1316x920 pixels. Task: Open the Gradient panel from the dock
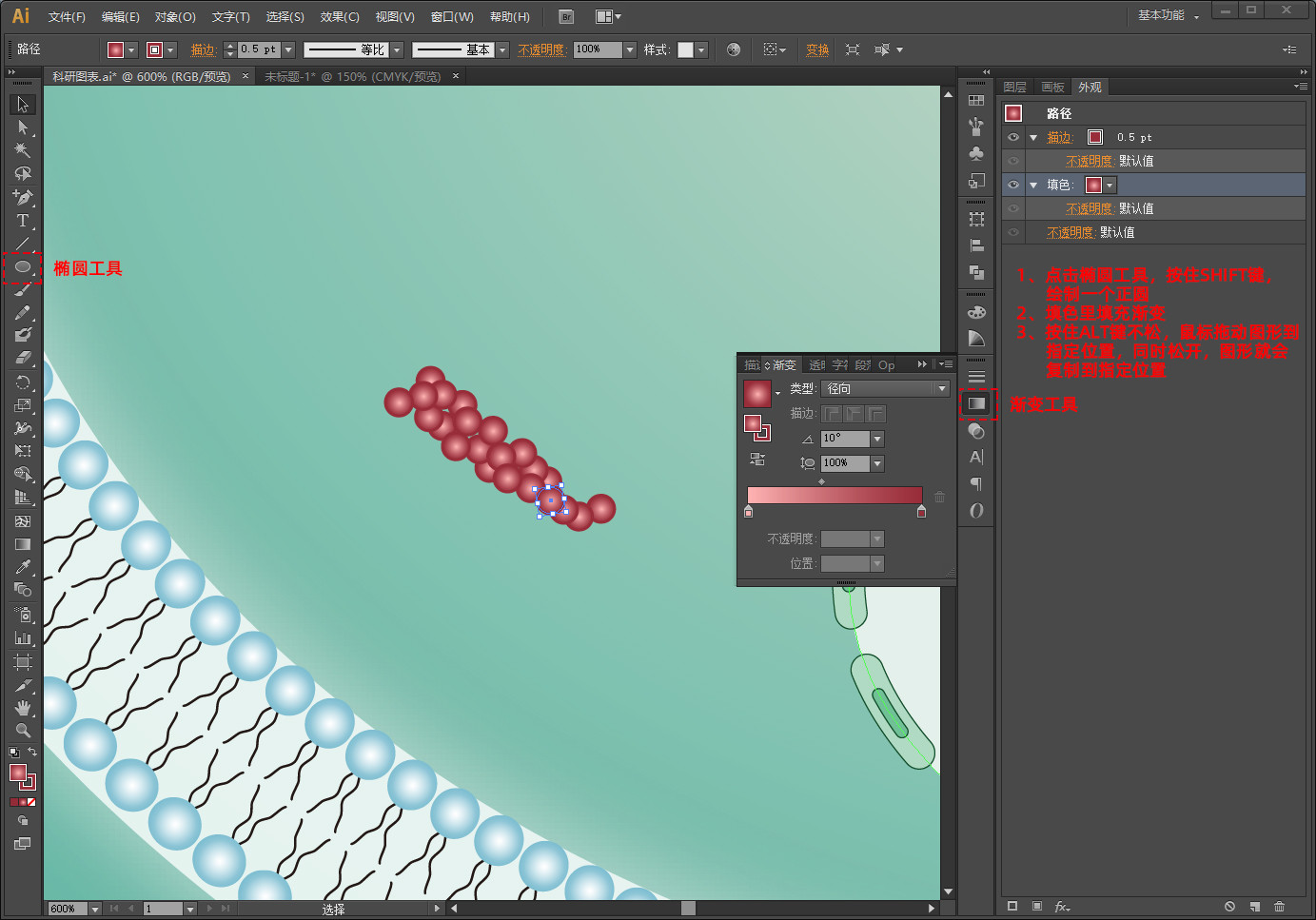tap(976, 403)
